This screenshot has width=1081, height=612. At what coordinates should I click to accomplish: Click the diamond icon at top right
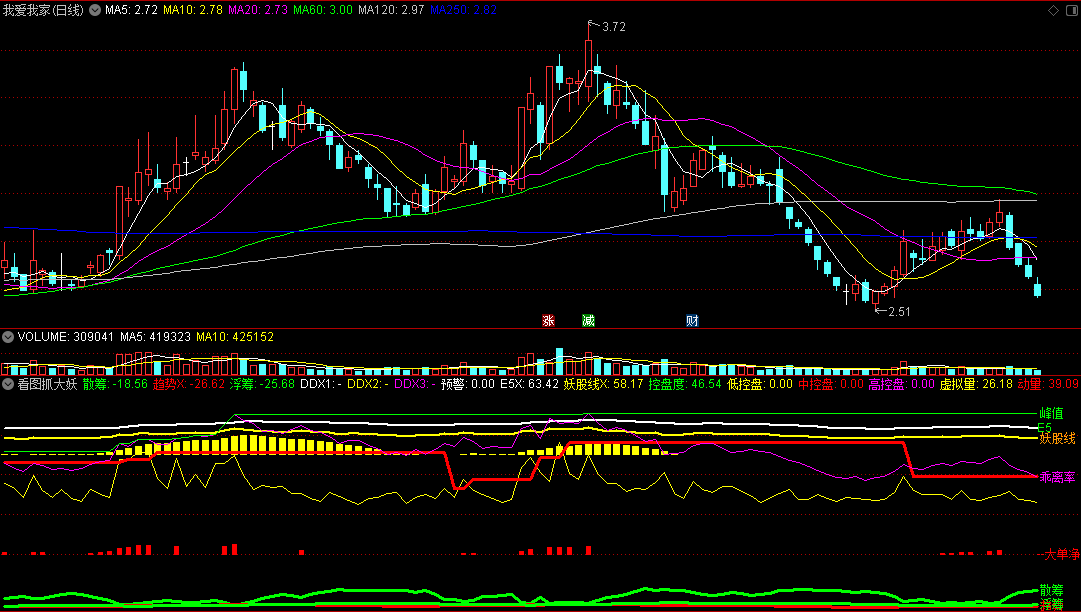1053,10
